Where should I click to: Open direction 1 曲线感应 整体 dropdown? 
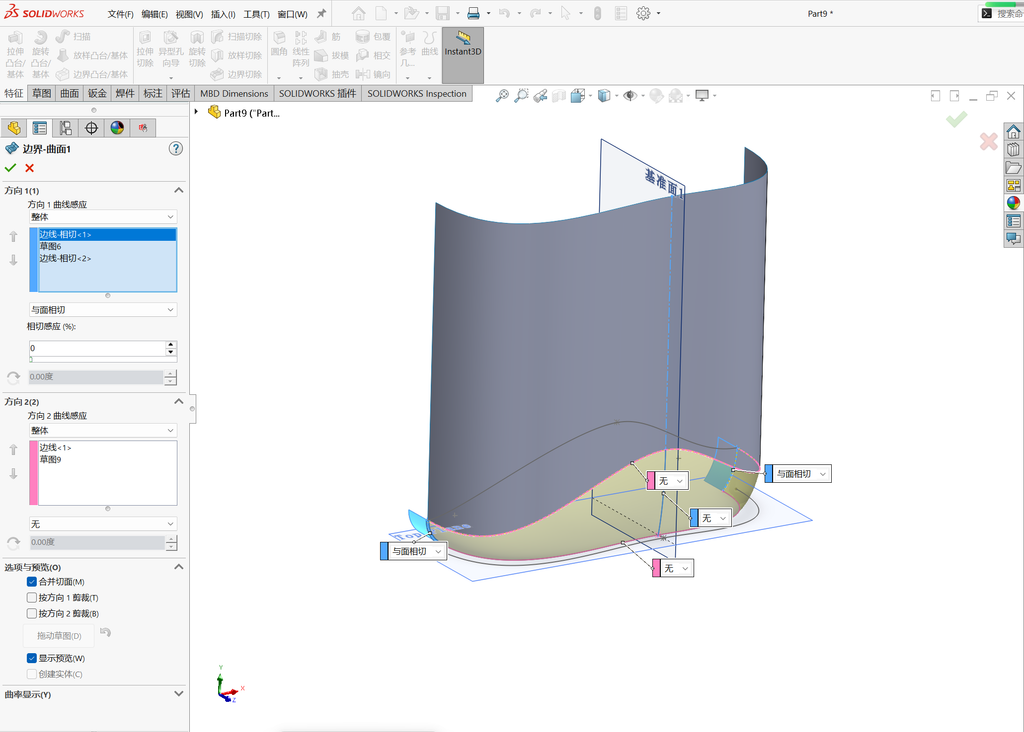[103, 217]
